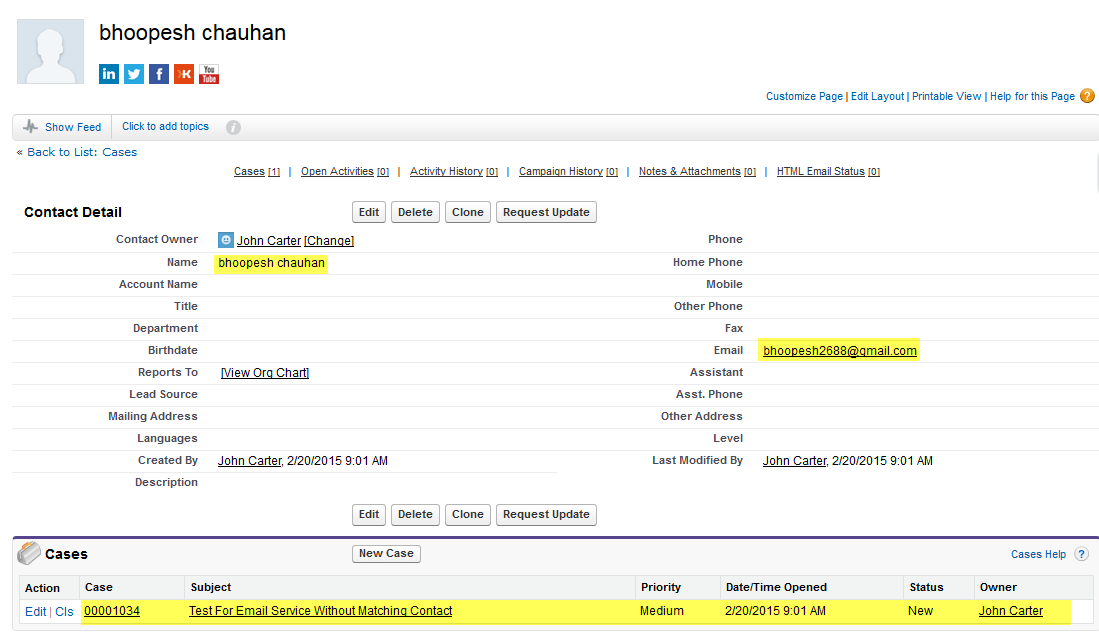The width and height of the screenshot is (1099, 636).
Task: Go back to the Cases list
Action: [77, 152]
